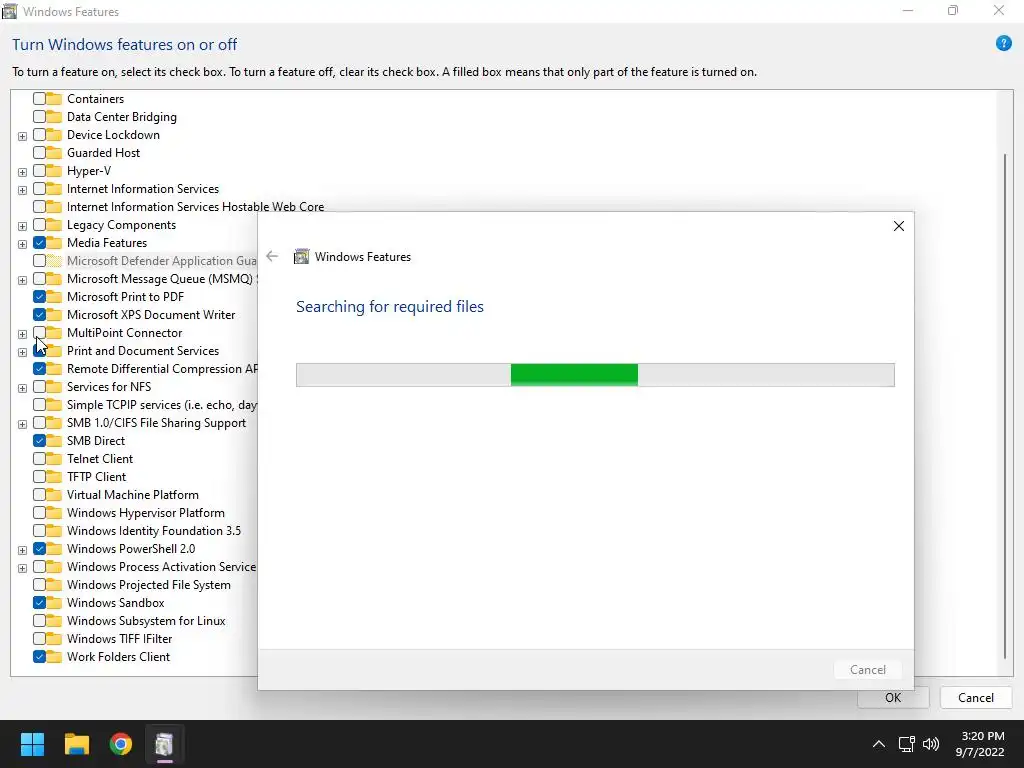
Task: Enable Virtual Machine Platform checkbox
Action: point(39,495)
